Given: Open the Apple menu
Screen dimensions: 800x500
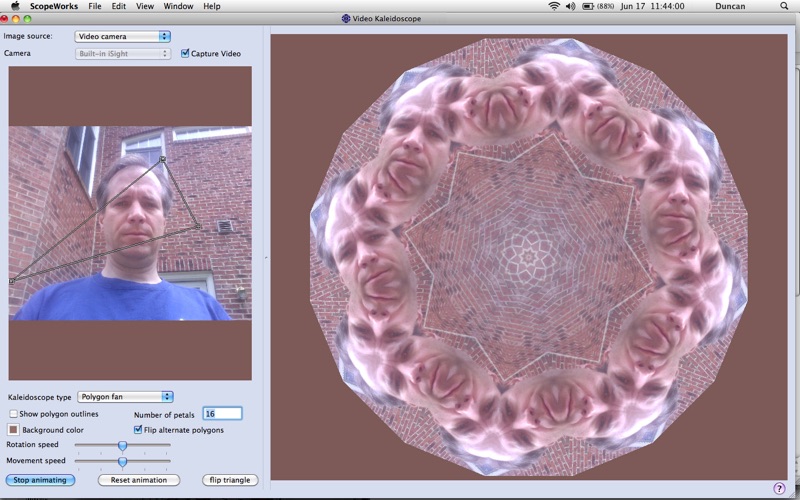Looking at the screenshot, I should point(15,6).
